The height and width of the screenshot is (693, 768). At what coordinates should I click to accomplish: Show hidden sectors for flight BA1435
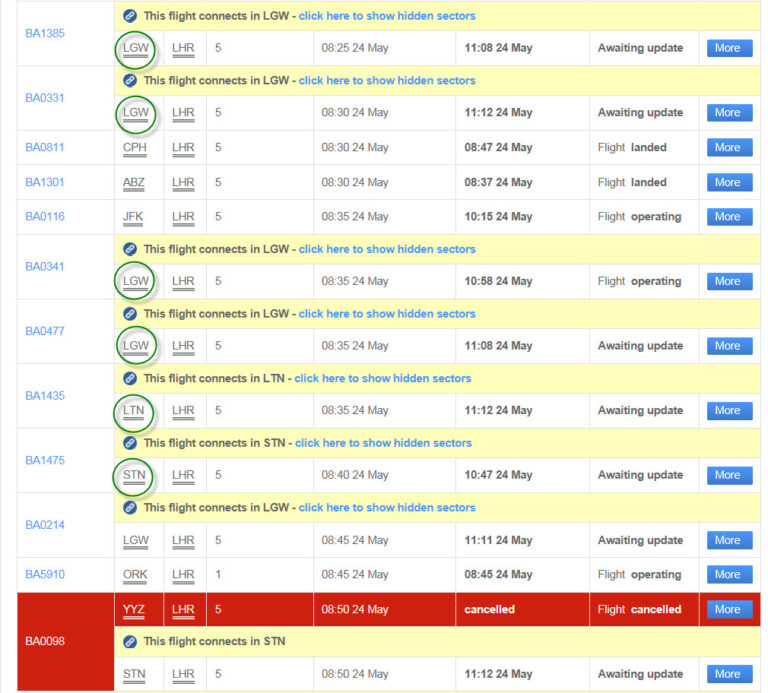point(383,379)
